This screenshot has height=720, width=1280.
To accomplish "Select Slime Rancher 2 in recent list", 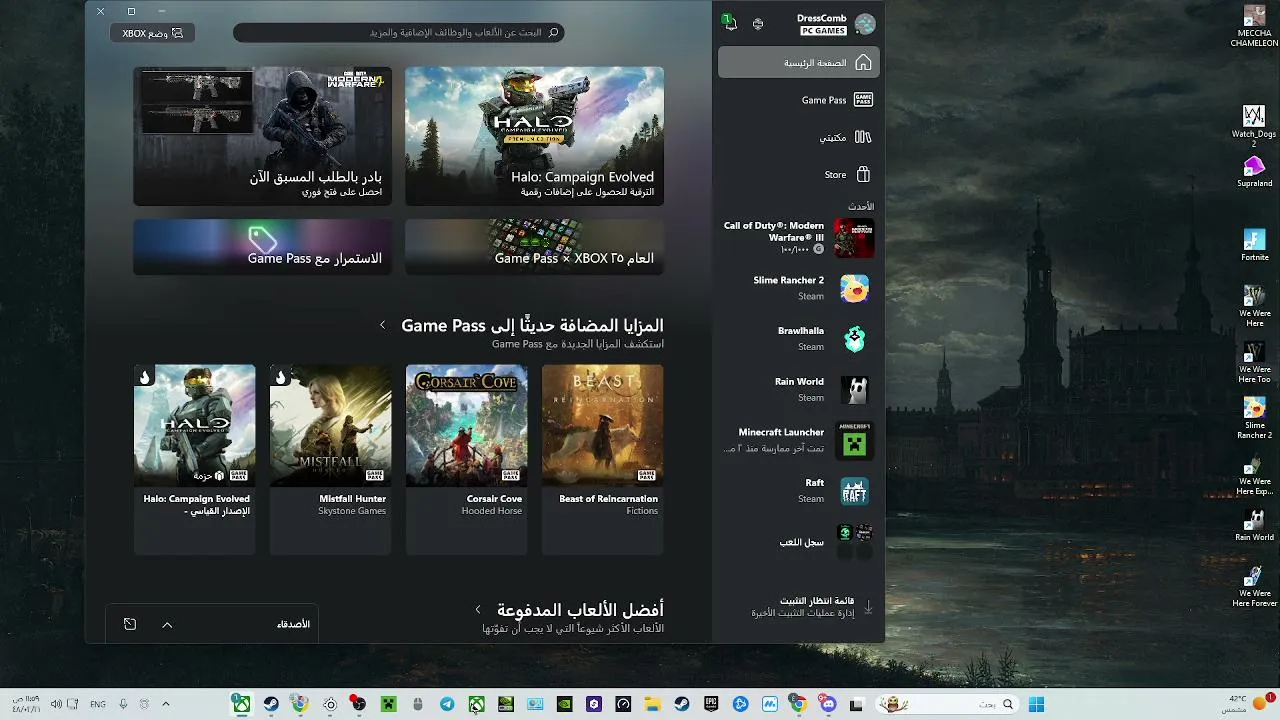I will coord(799,288).
